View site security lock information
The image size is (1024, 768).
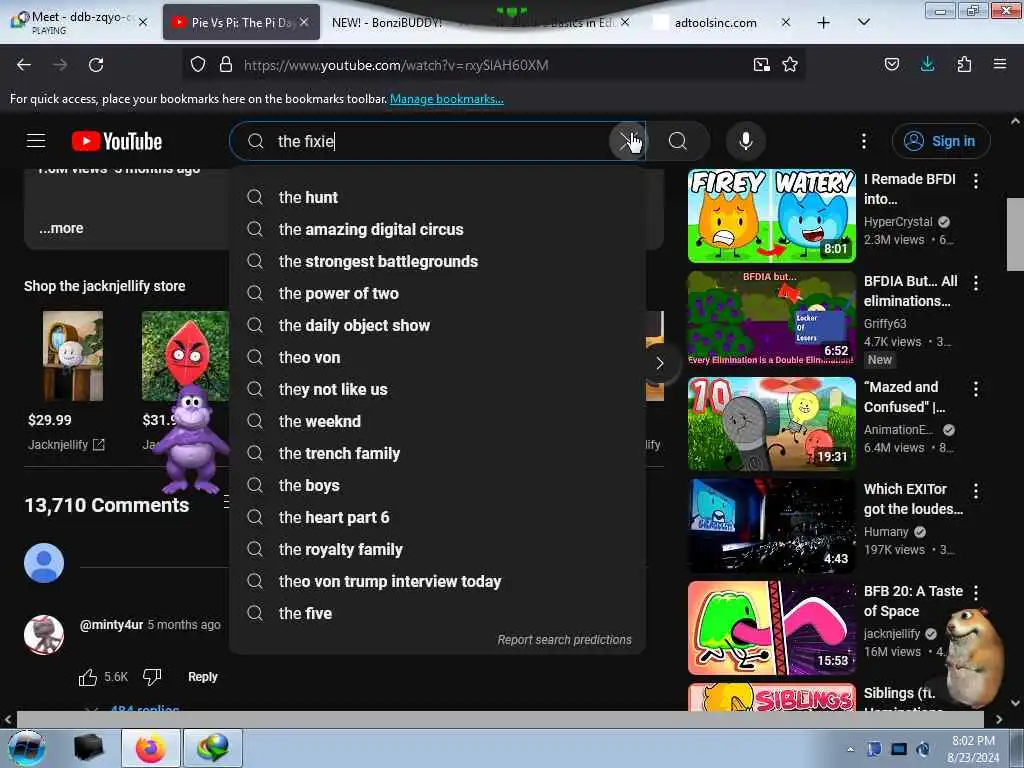tap(226, 65)
